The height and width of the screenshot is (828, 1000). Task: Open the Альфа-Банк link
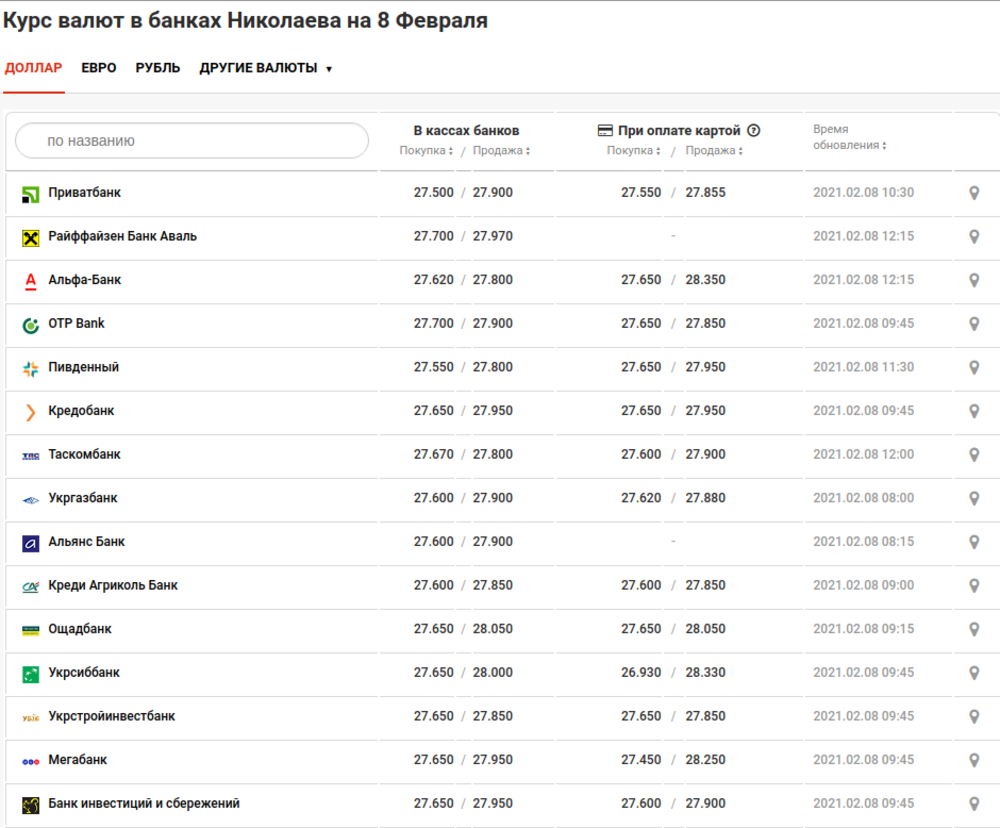(x=84, y=280)
